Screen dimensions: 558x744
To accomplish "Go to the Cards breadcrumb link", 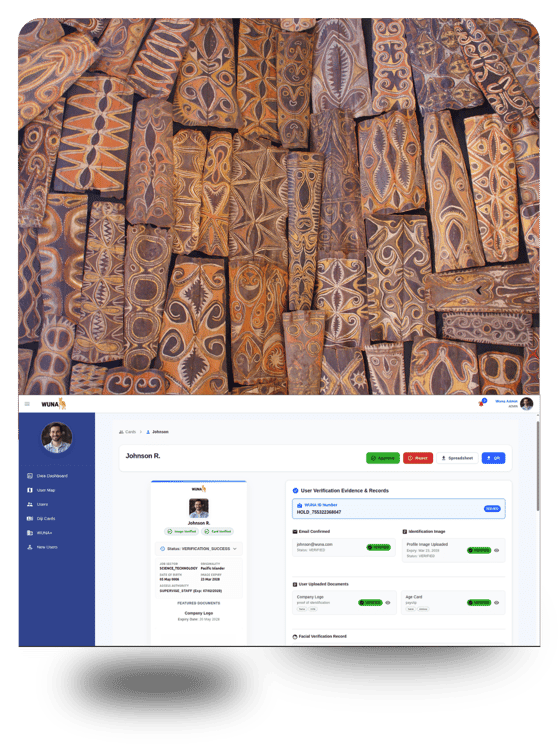I will tap(127, 432).
